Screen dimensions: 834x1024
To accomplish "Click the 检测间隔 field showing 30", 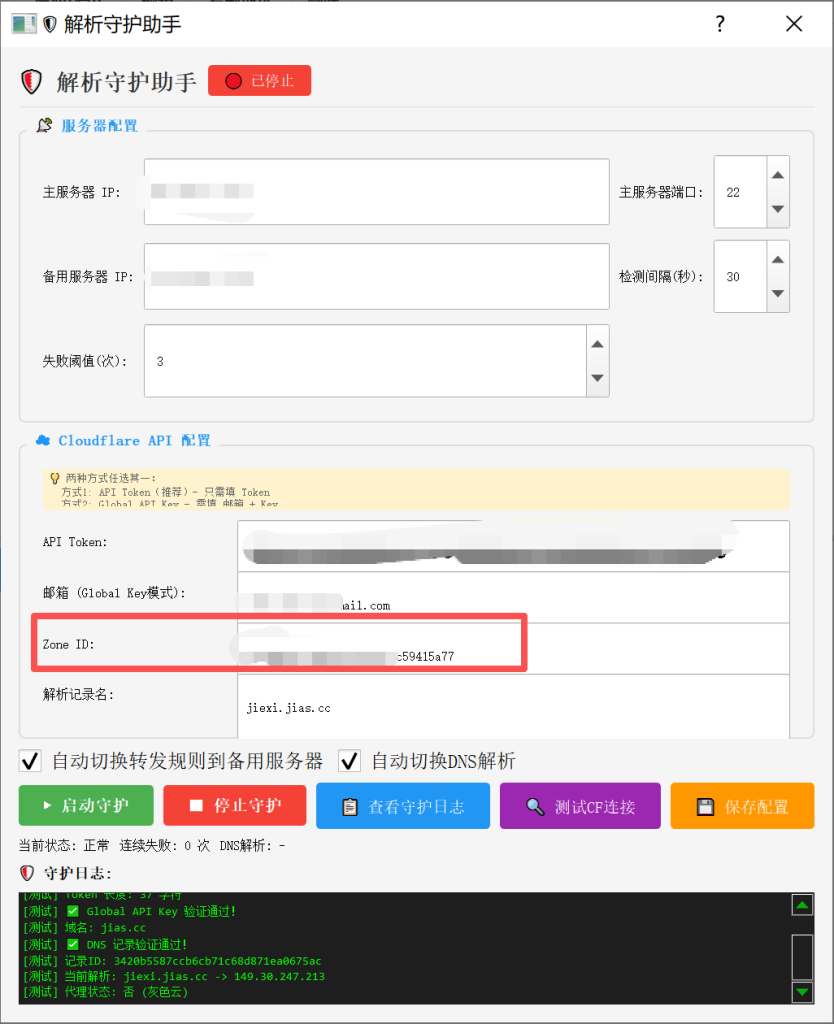I will (x=741, y=276).
